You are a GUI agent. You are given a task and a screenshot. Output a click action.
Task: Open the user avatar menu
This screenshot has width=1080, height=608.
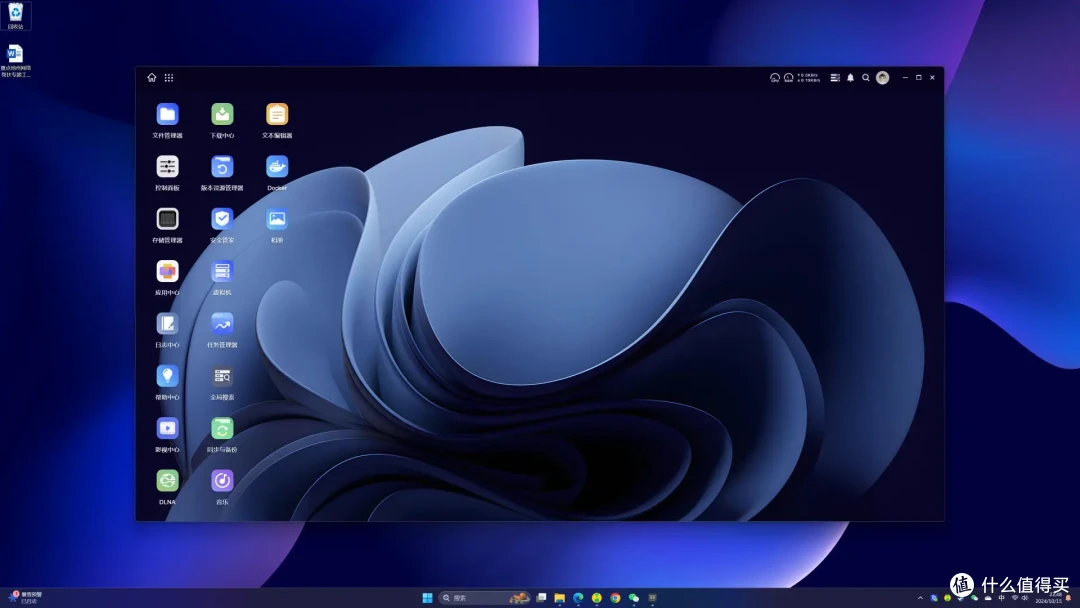point(882,78)
